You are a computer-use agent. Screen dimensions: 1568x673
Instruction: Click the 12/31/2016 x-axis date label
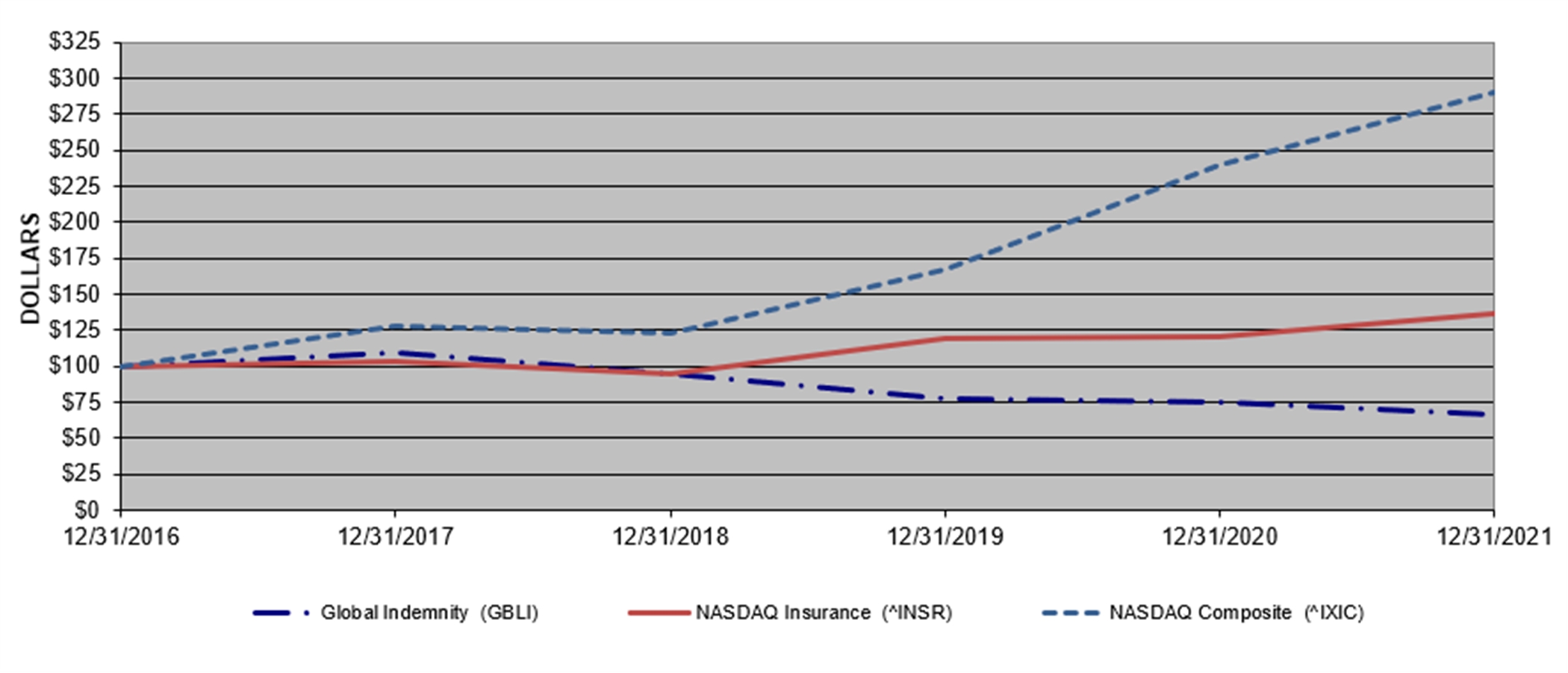pyautogui.click(x=121, y=537)
